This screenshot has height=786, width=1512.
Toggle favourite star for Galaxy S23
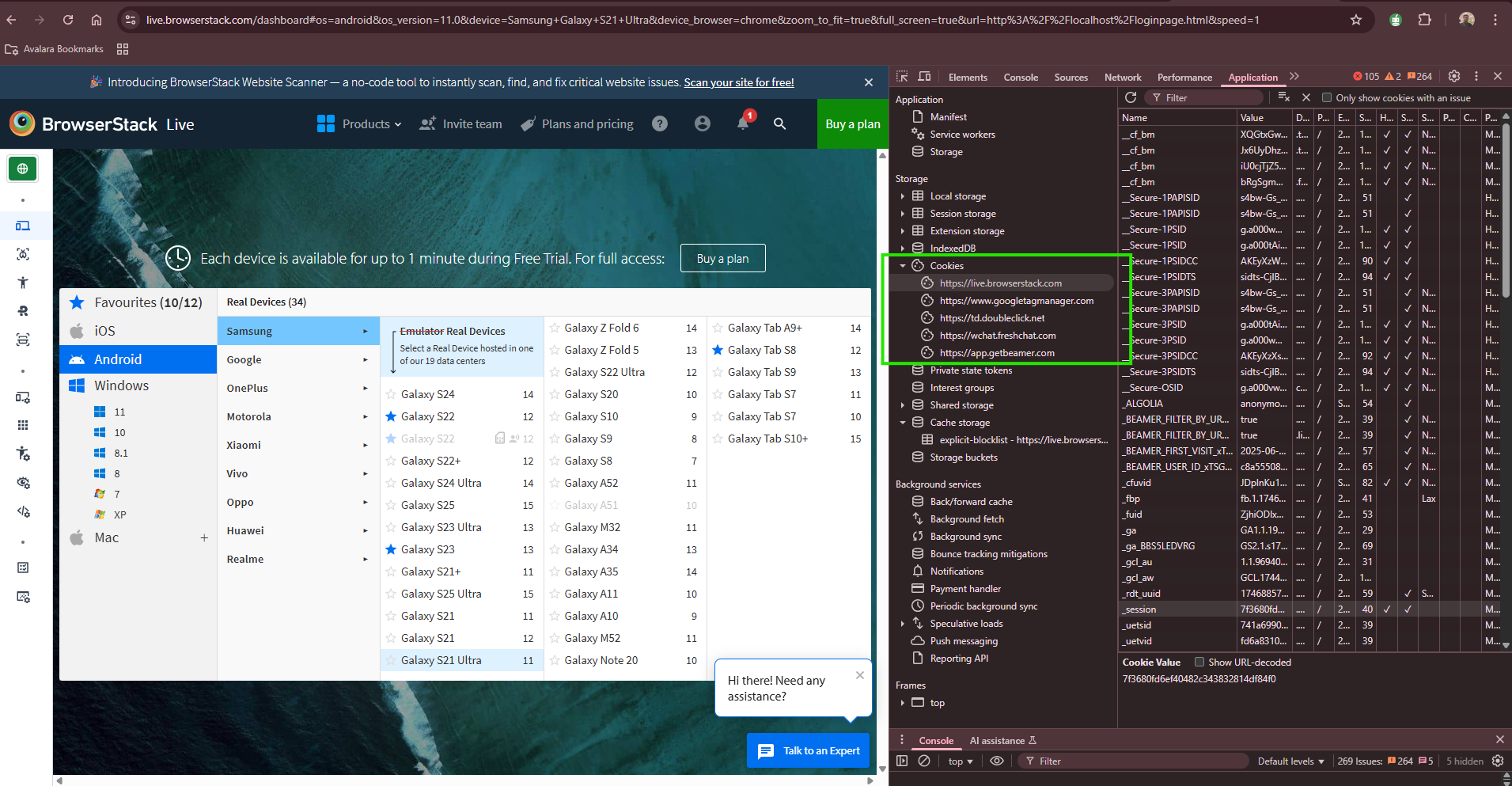pos(391,549)
